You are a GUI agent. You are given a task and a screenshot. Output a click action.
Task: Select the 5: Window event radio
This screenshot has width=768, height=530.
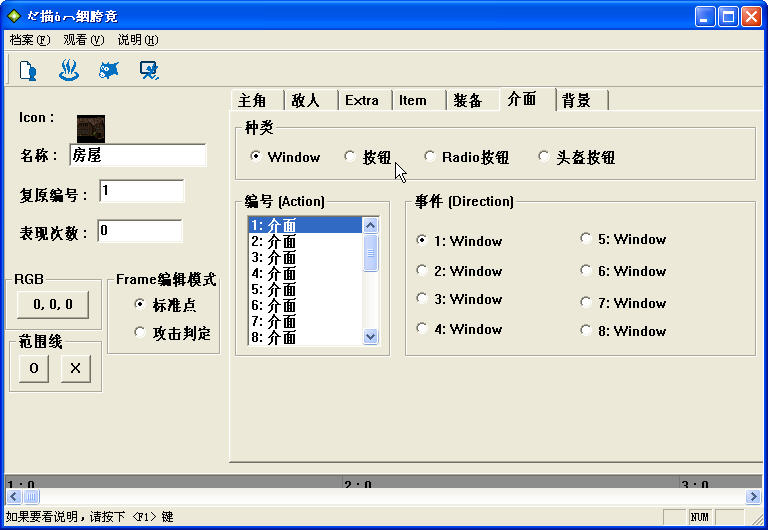pyautogui.click(x=623, y=239)
